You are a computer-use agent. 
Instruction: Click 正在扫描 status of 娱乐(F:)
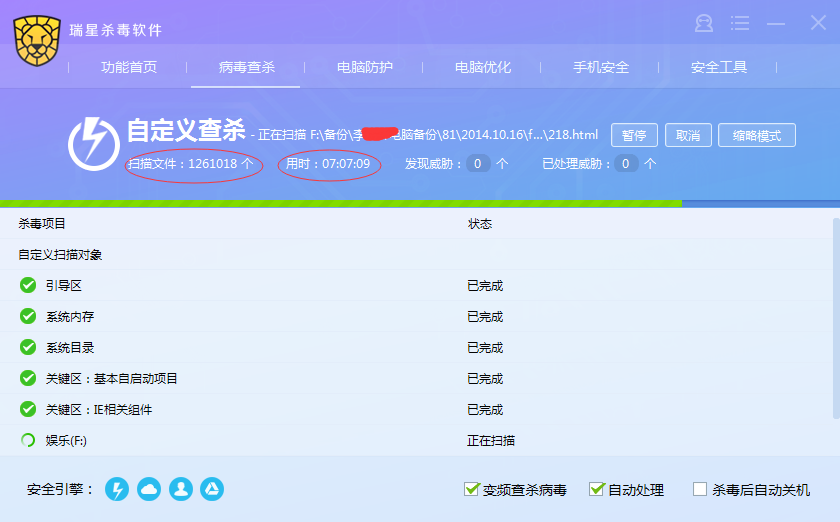click(x=491, y=441)
